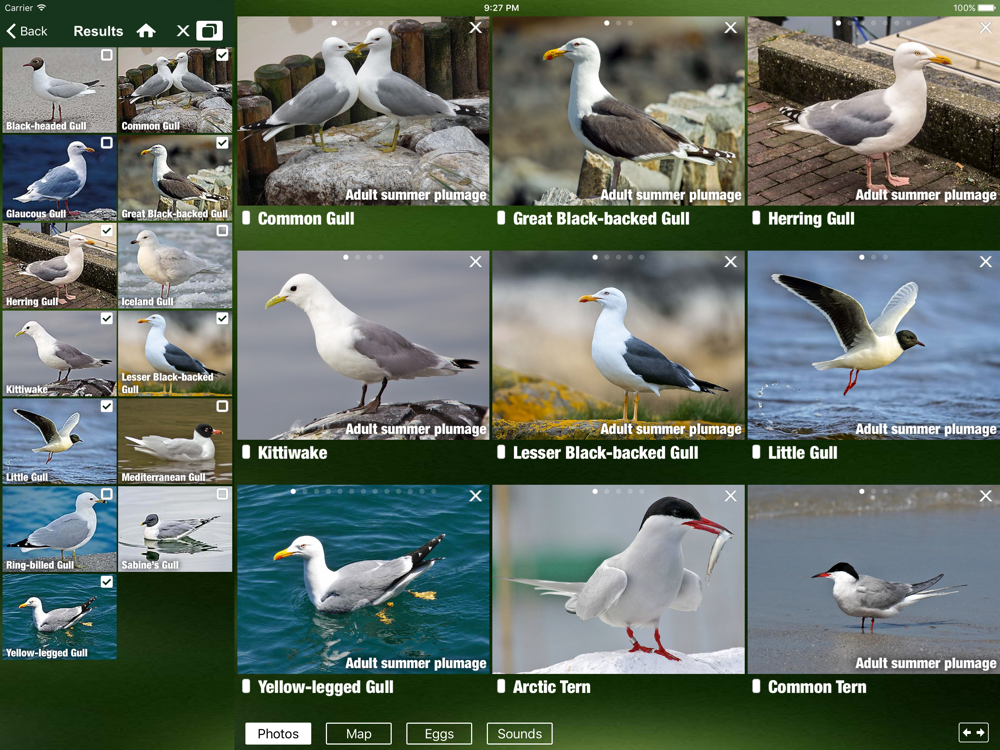The height and width of the screenshot is (750, 1000).
Task: Tap the Common Tern large photo
Action: point(874,579)
